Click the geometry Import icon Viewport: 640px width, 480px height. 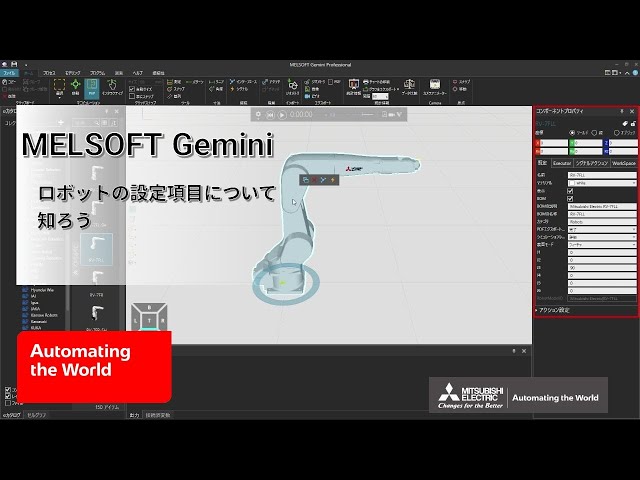pyautogui.click(x=293, y=87)
